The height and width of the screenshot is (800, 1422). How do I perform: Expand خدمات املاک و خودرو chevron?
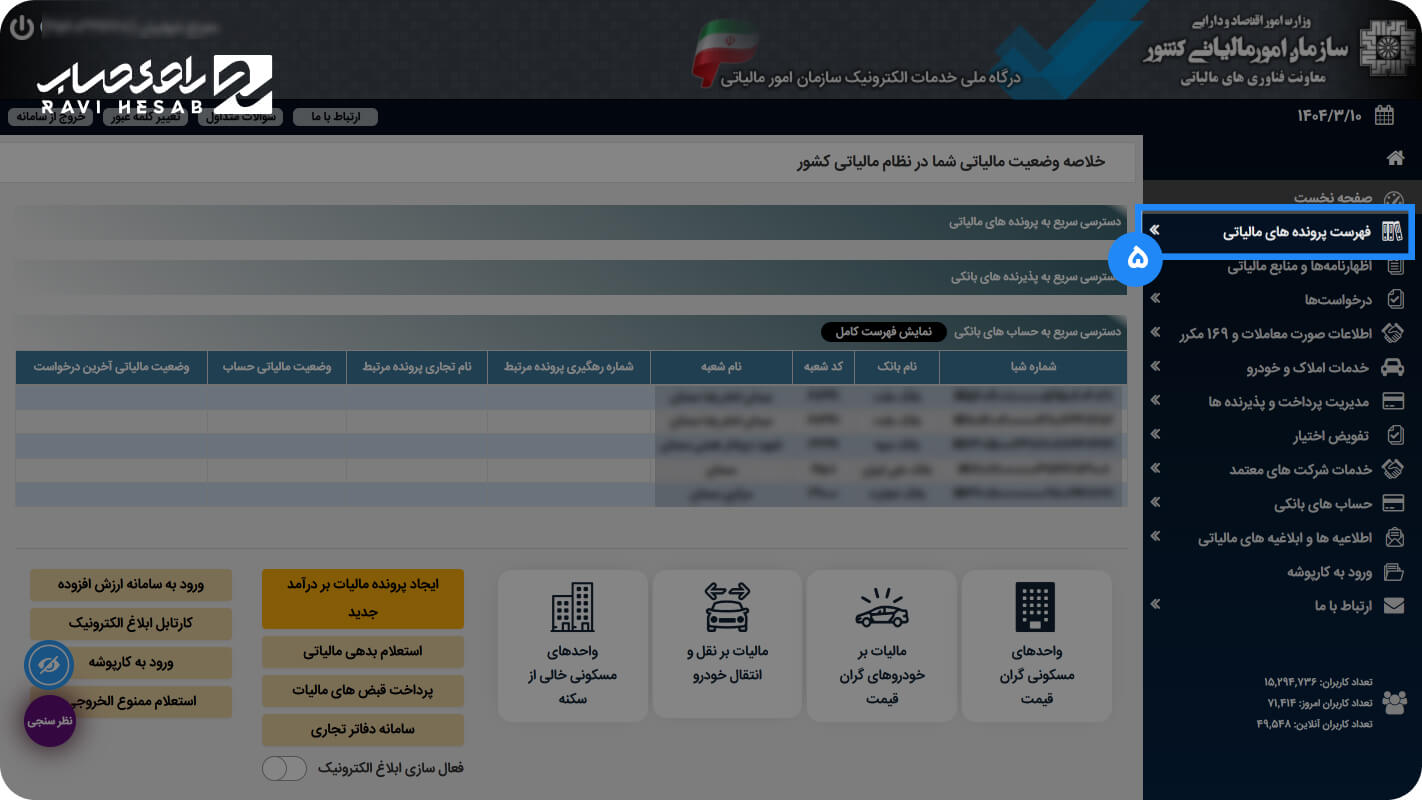1156,367
